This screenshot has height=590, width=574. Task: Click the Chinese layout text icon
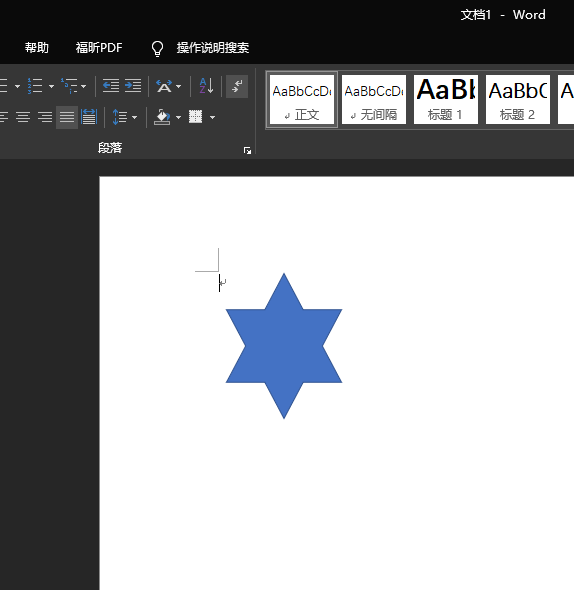pos(164,86)
